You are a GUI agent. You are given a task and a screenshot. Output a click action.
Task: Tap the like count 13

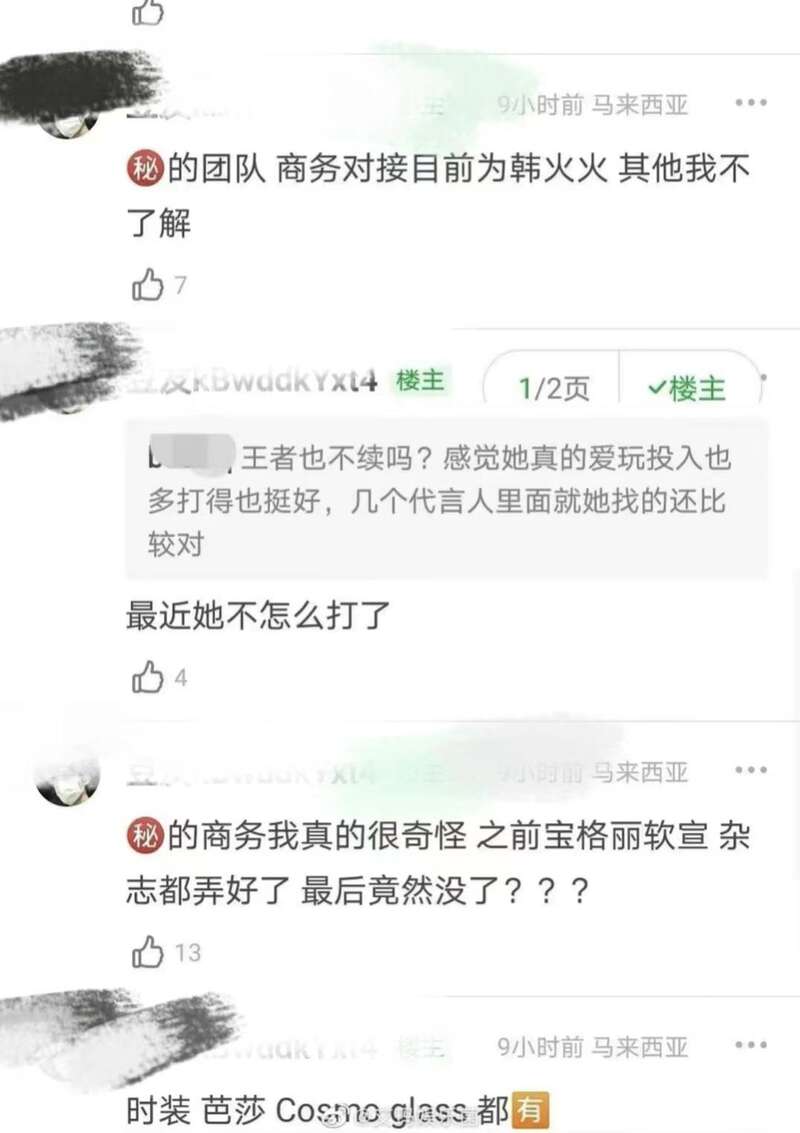pos(187,952)
